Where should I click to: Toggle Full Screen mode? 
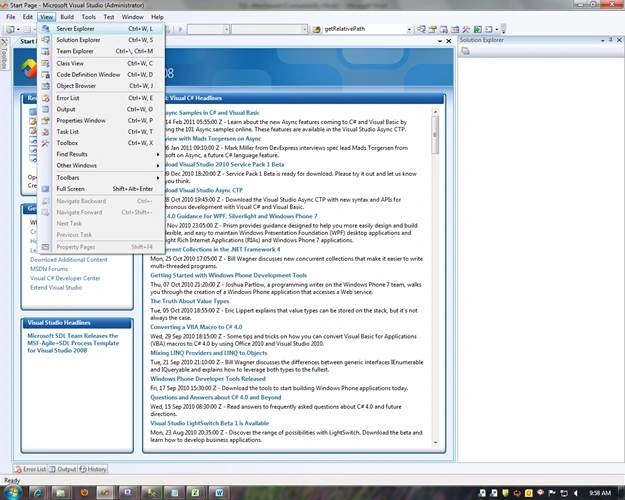click(101, 189)
